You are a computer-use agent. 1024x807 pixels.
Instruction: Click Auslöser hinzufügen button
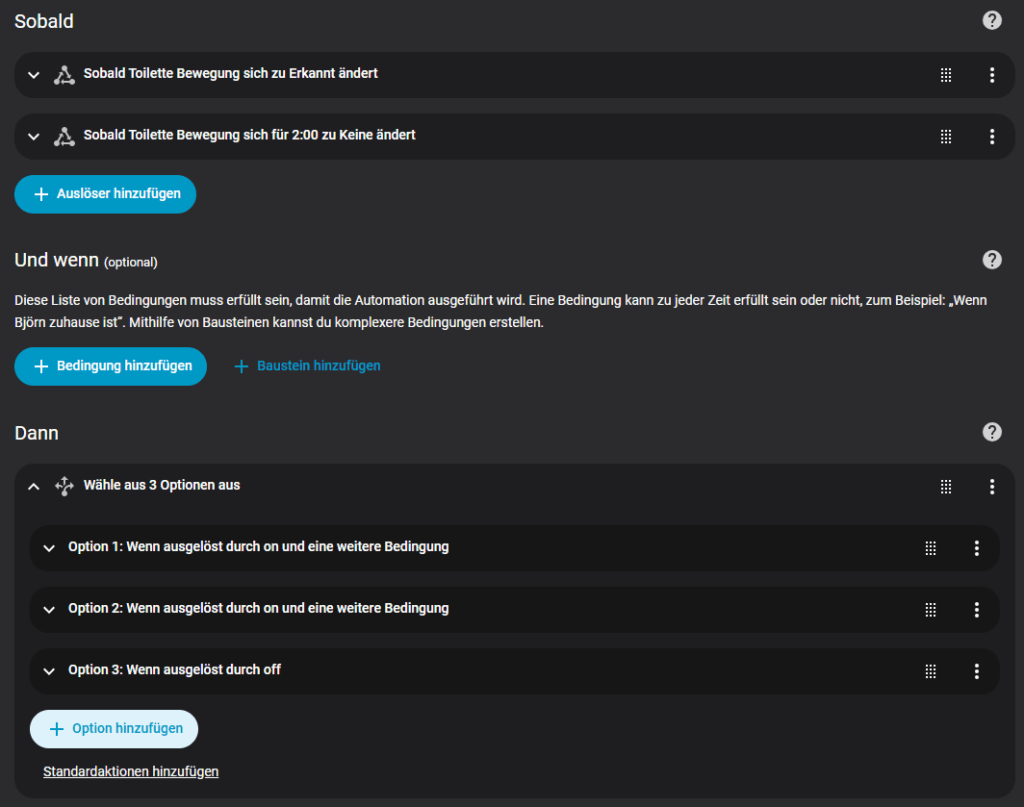[x=105, y=194]
